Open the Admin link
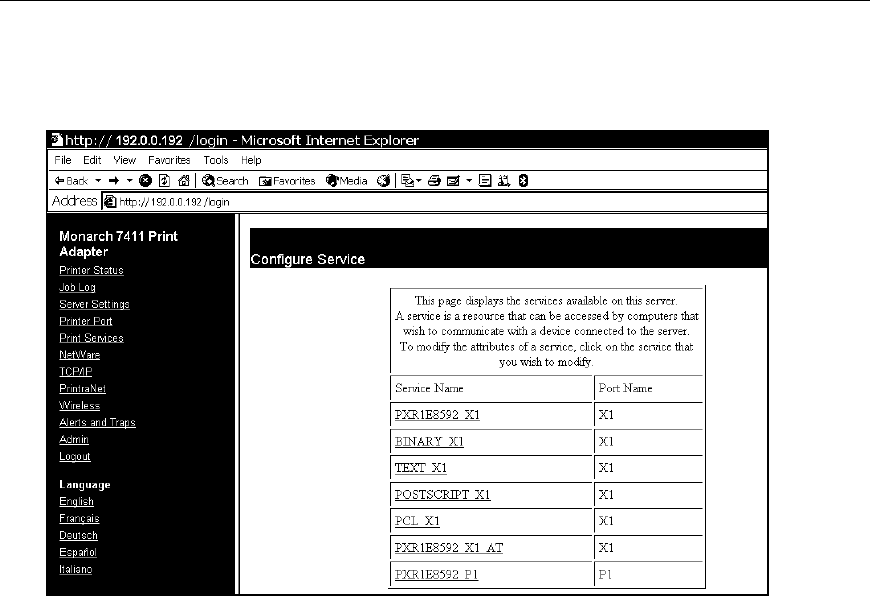The image size is (870, 596). (74, 439)
